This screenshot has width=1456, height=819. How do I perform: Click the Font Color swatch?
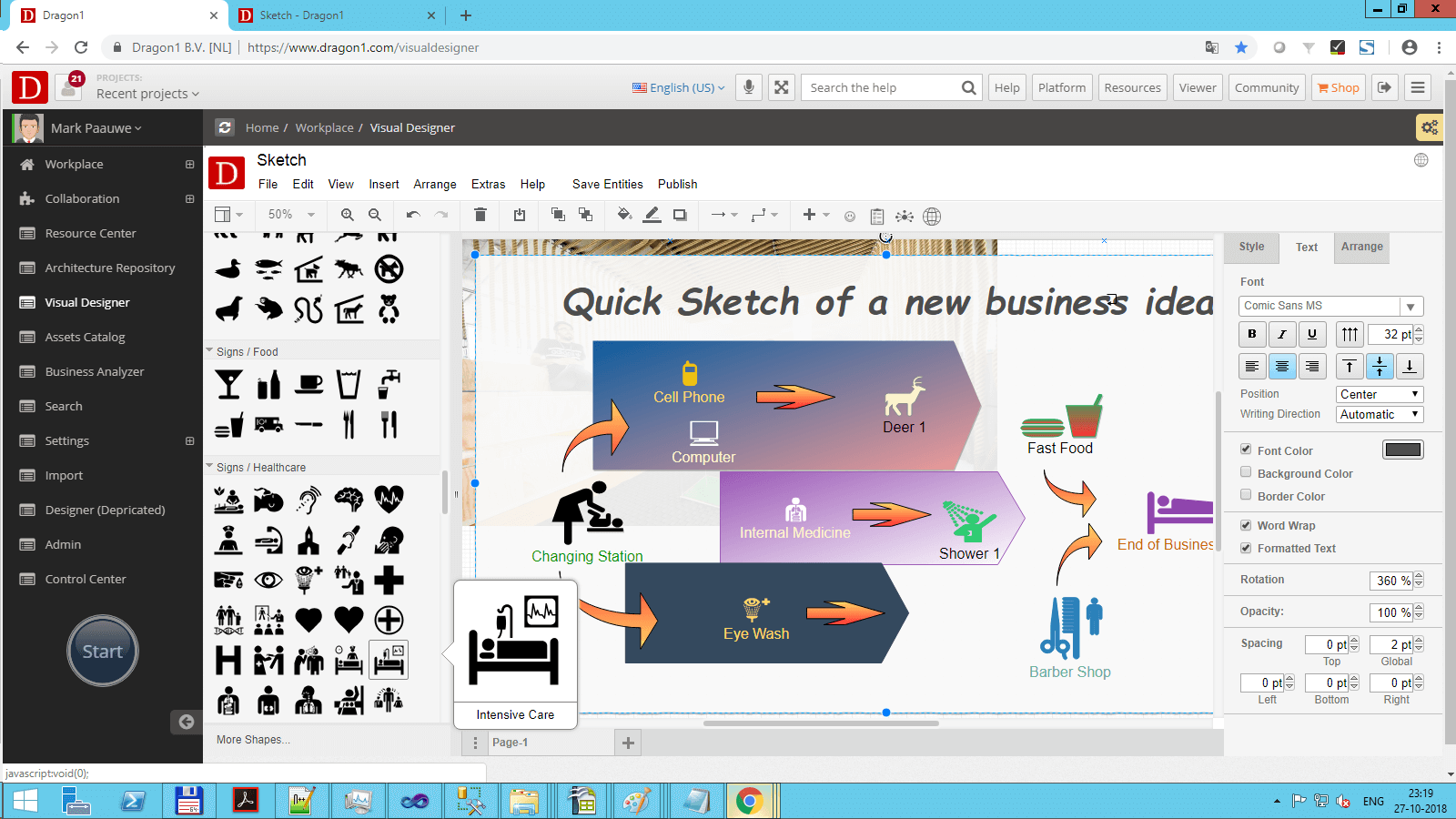coord(1402,450)
